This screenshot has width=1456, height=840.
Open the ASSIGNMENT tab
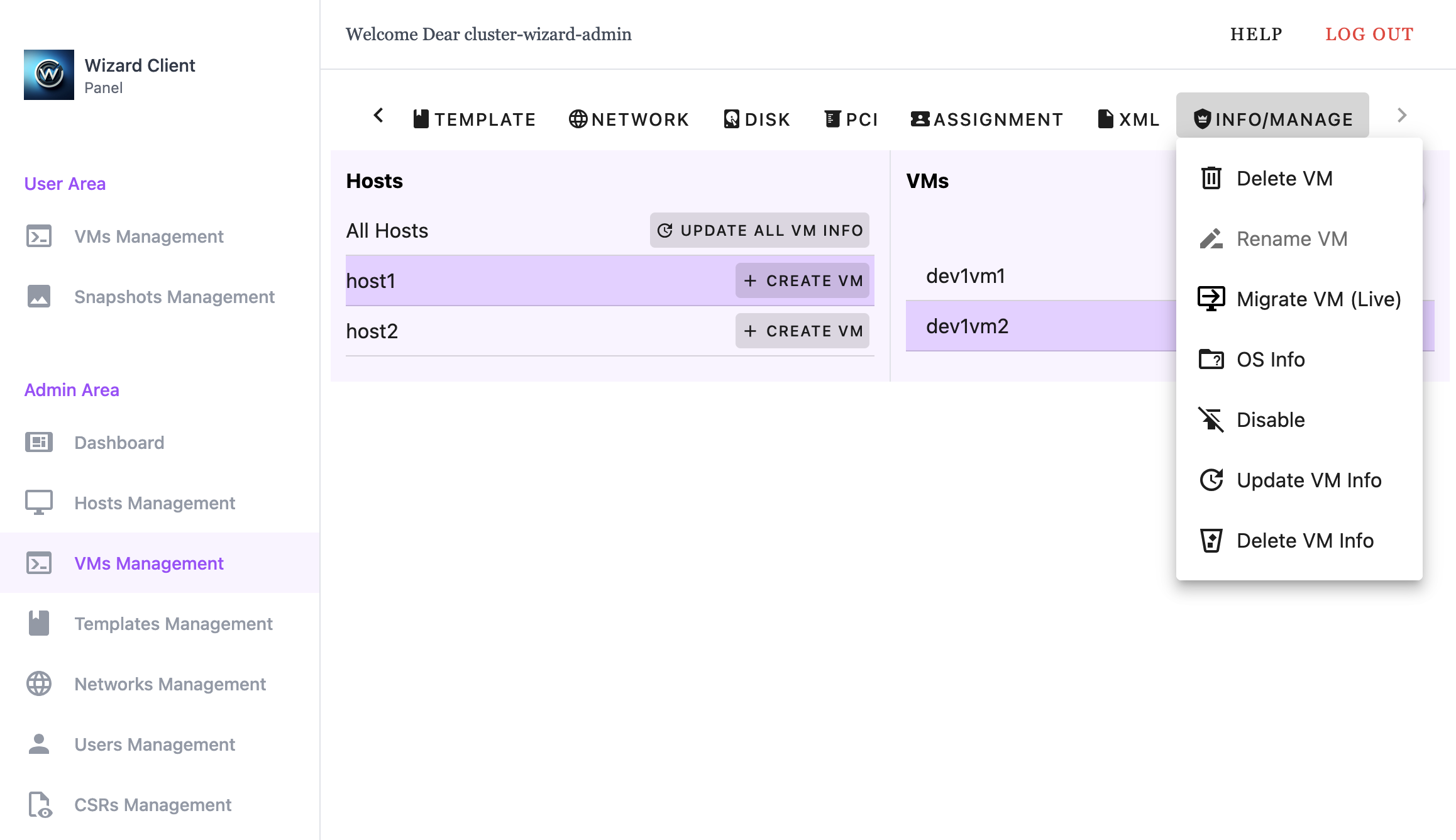click(987, 119)
